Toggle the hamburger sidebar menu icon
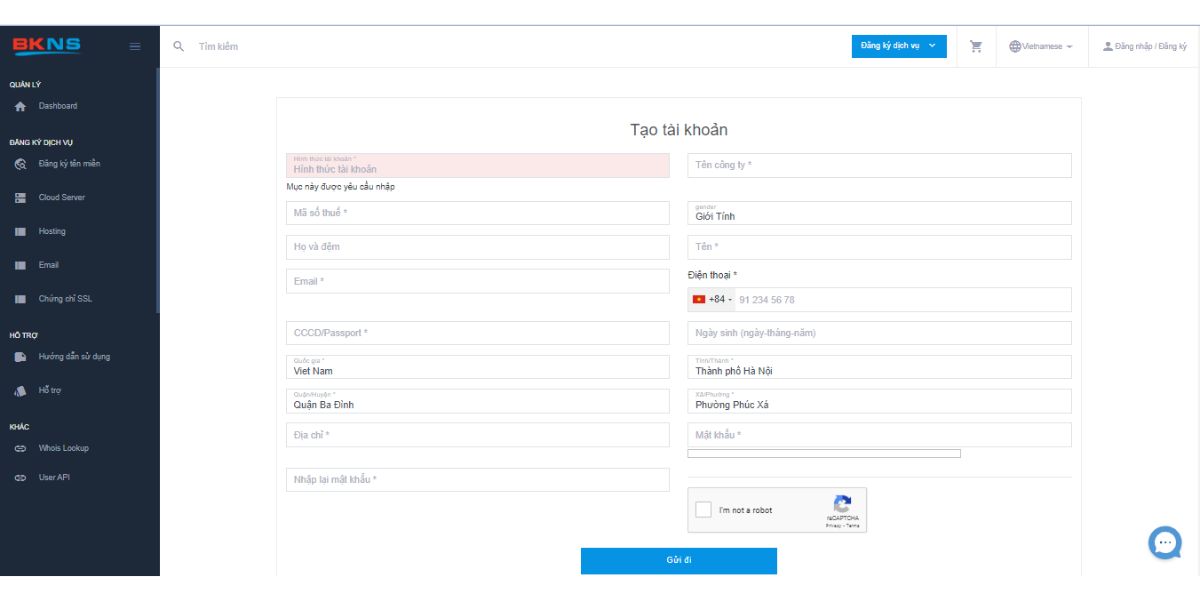 pos(135,46)
